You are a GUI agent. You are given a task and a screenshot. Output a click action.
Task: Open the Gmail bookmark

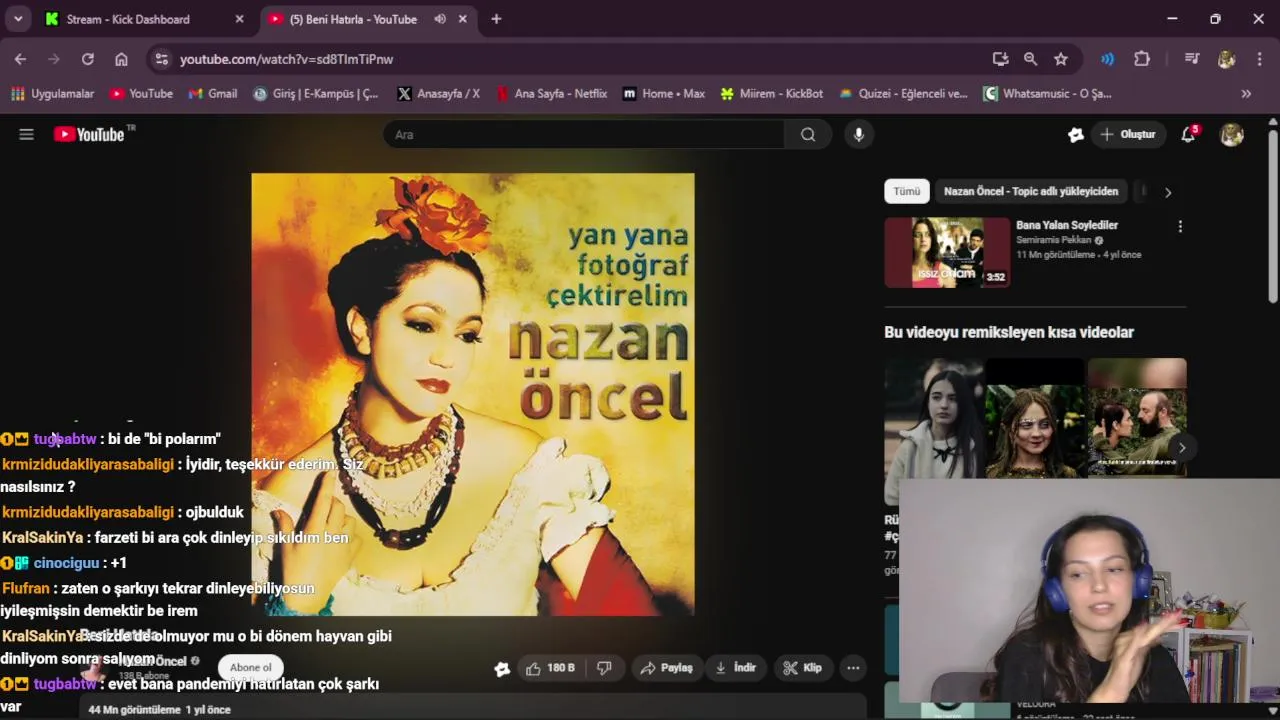tap(213, 93)
